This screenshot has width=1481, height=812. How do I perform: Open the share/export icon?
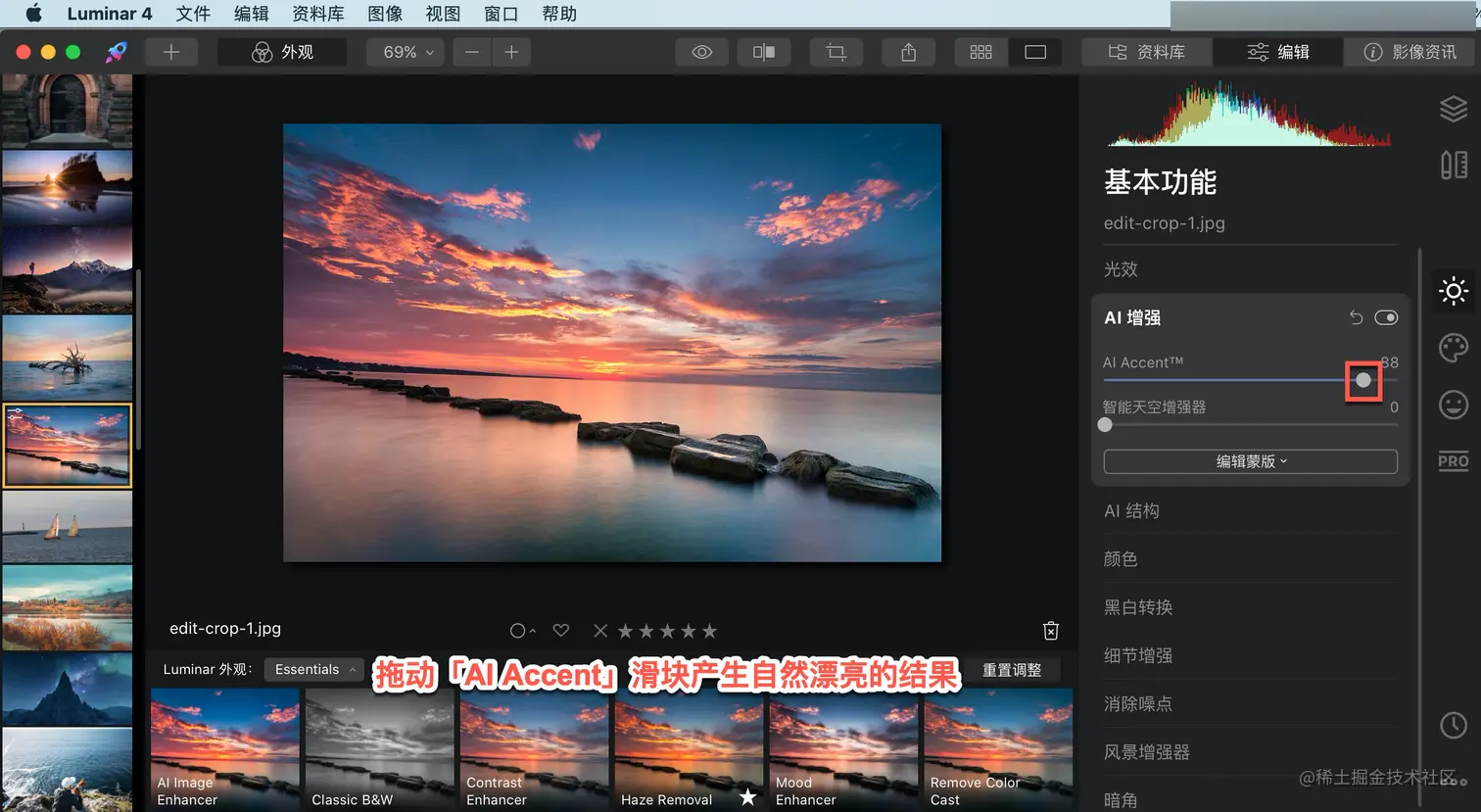909,52
